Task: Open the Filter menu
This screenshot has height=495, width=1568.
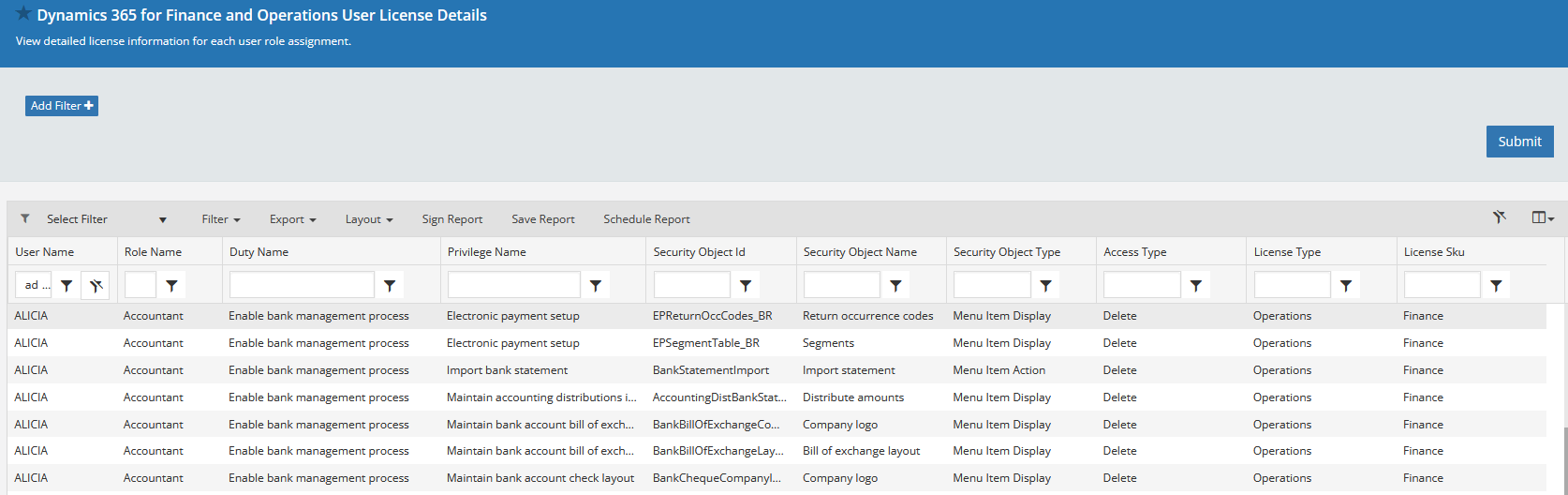Action: [221, 219]
